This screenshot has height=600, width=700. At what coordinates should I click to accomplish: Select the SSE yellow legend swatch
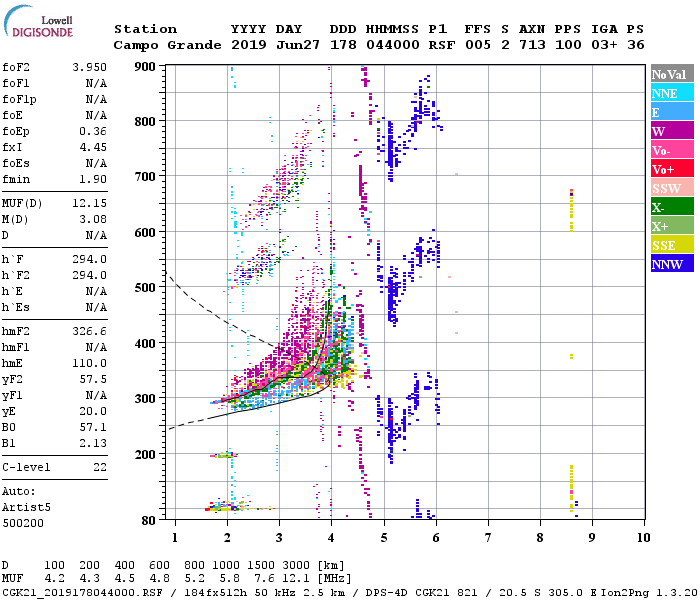[x=672, y=245]
